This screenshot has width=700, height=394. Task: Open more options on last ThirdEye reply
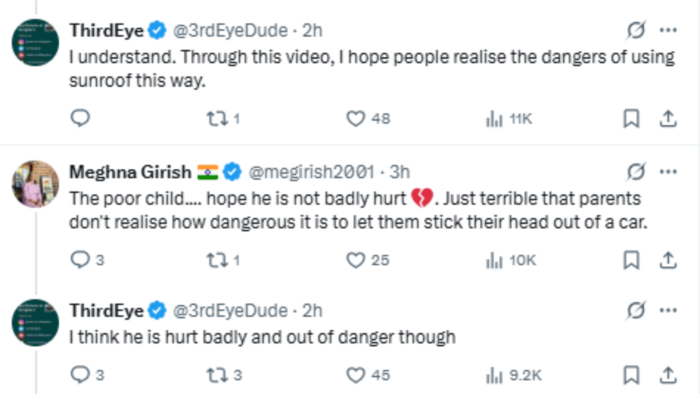(x=668, y=310)
